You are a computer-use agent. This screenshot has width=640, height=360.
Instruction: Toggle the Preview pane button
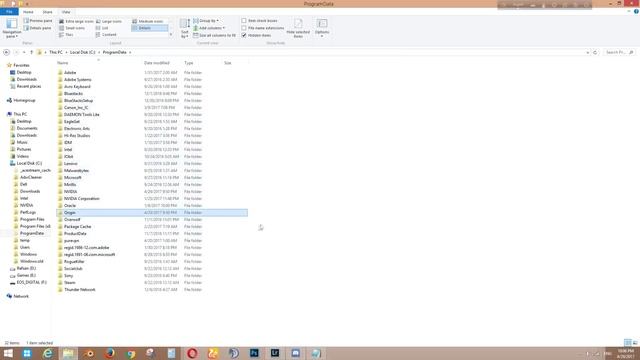(38, 20)
